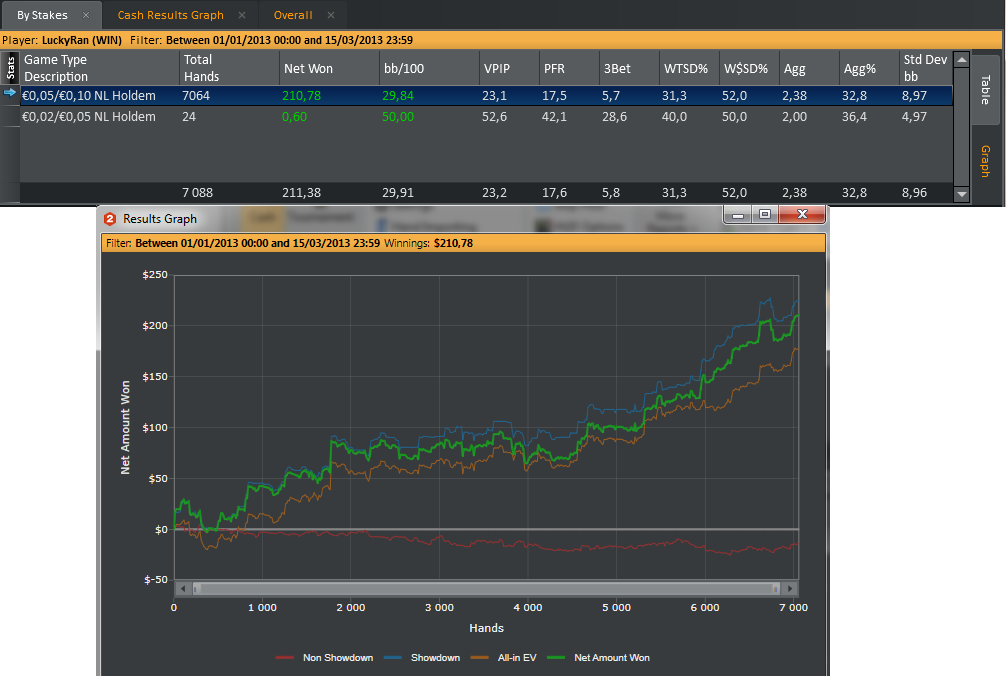Toggle the Non Showdown legend entry
Image resolution: width=1006 pixels, height=684 pixels.
point(325,658)
